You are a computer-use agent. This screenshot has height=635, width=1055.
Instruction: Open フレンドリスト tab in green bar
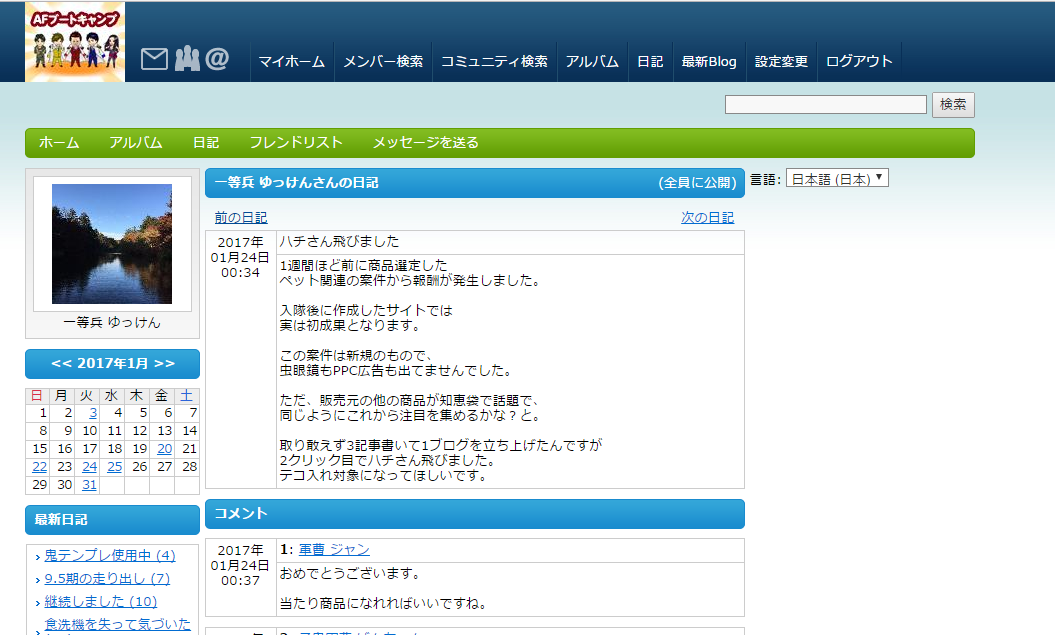point(296,143)
